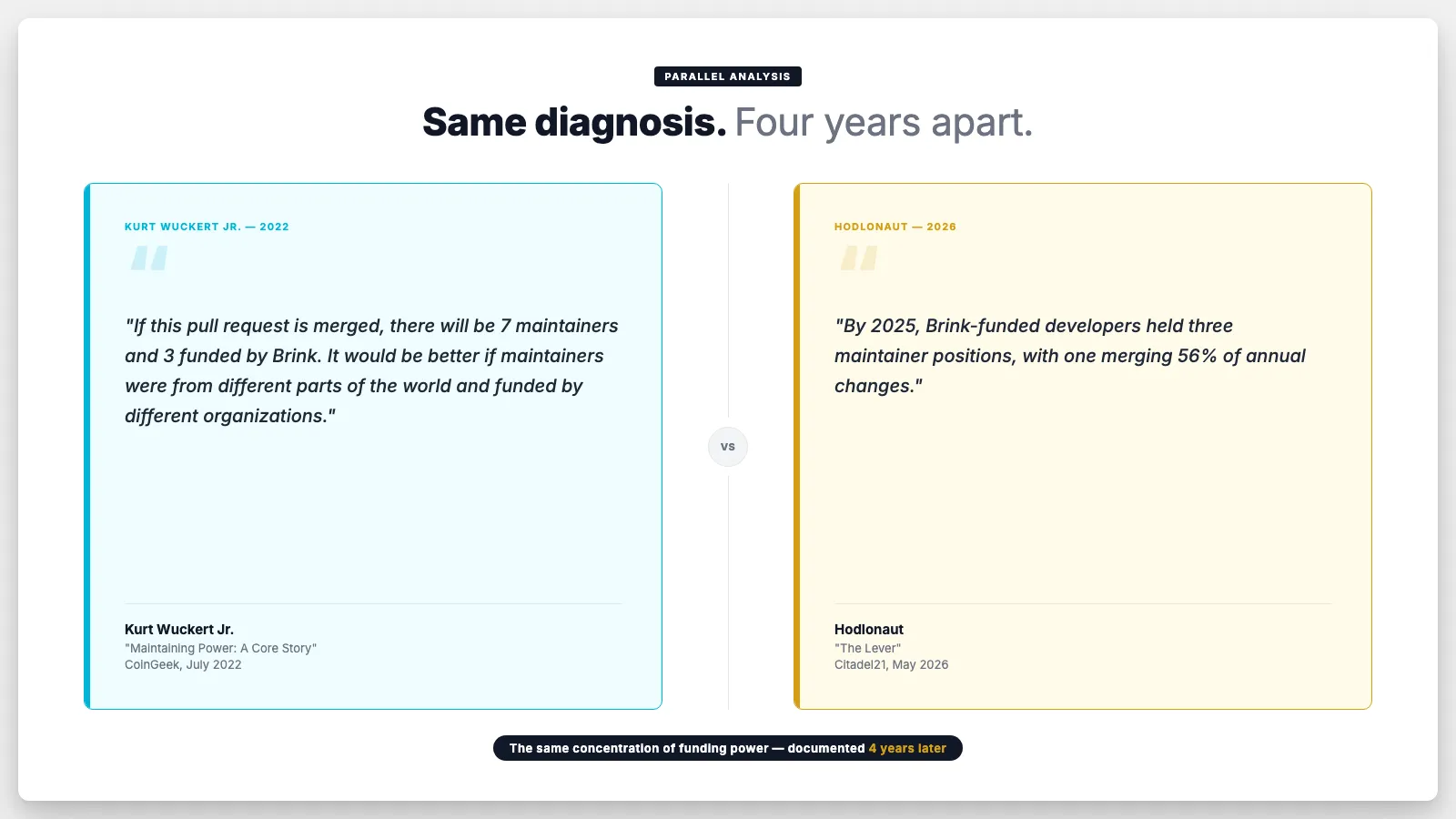Click the yellow 4 years later text
Image resolution: width=1456 pixels, height=819 pixels.
click(907, 748)
